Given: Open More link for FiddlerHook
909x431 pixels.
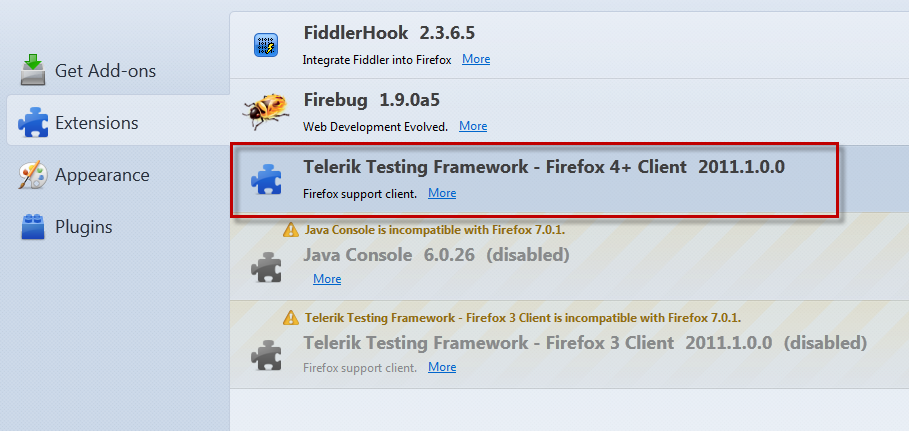Looking at the screenshot, I should point(476,59).
